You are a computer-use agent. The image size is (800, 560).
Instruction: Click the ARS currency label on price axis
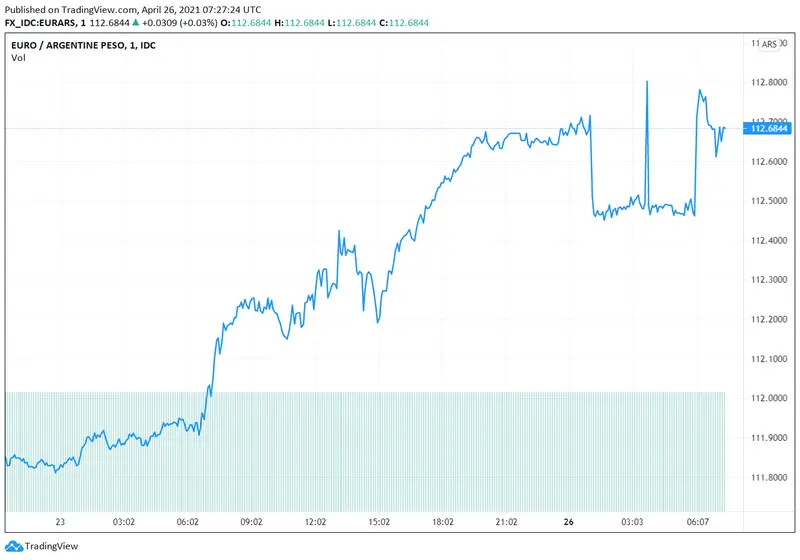click(x=768, y=45)
